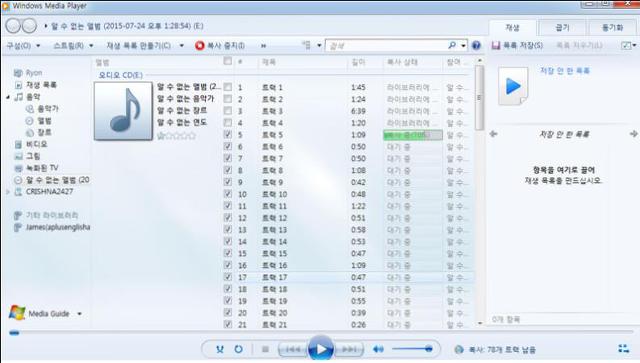Screen dimensions: 640x363
Task: Open list options checkbox icon in right pane
Action: 626,45
